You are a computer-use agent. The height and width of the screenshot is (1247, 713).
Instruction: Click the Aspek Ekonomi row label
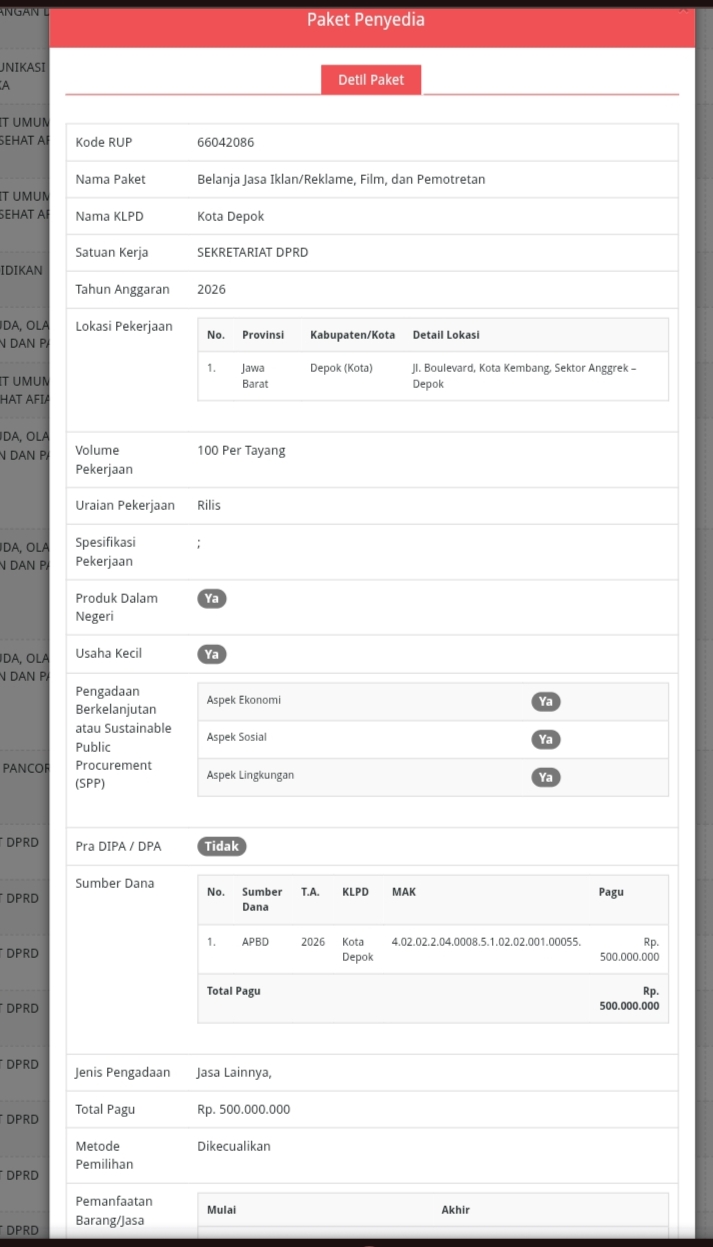click(244, 701)
